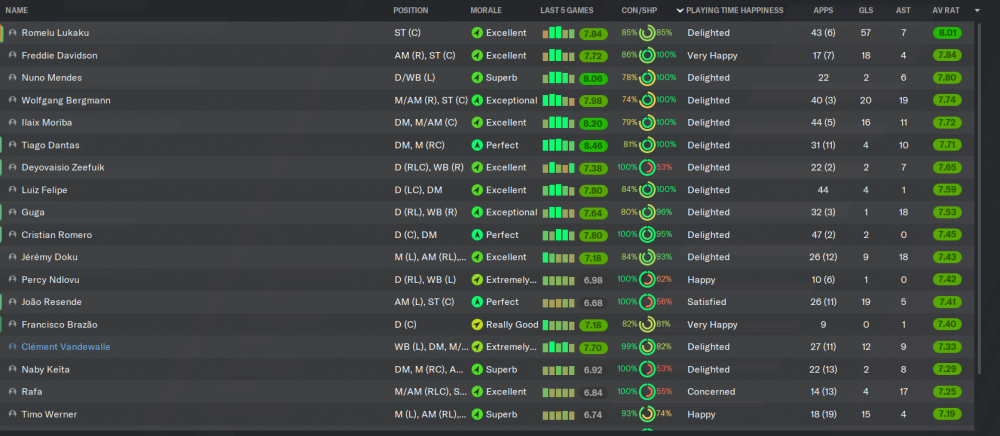Open dropdown arrow next to CON/SHP header
The height and width of the screenshot is (436, 1000).
point(680,11)
